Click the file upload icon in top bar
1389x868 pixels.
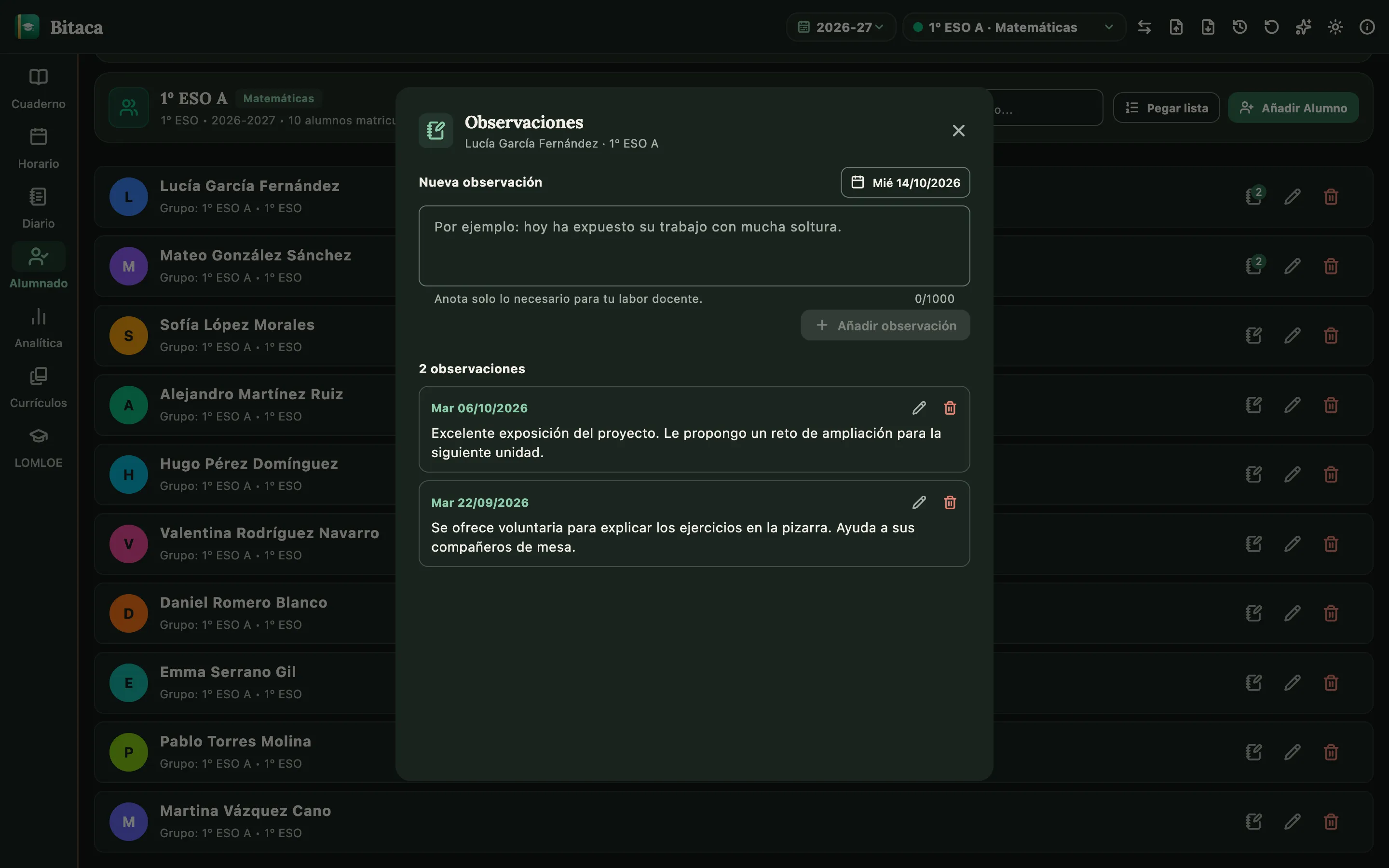point(1176,27)
